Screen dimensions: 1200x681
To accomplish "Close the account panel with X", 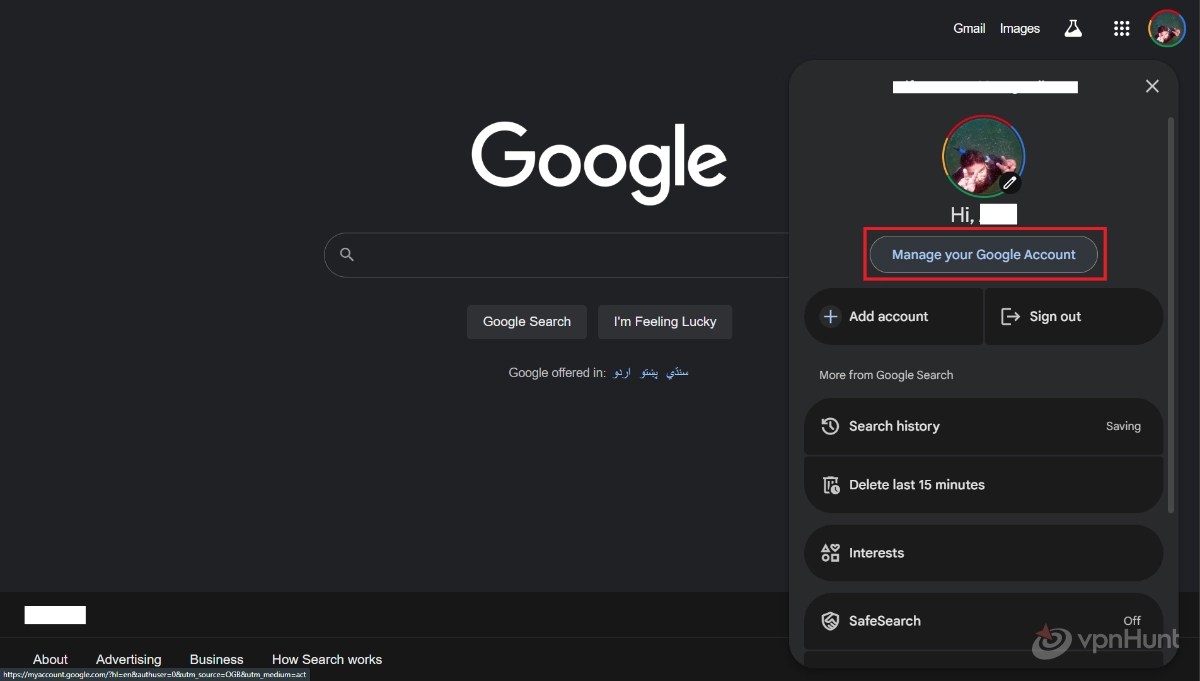I will 1152,86.
